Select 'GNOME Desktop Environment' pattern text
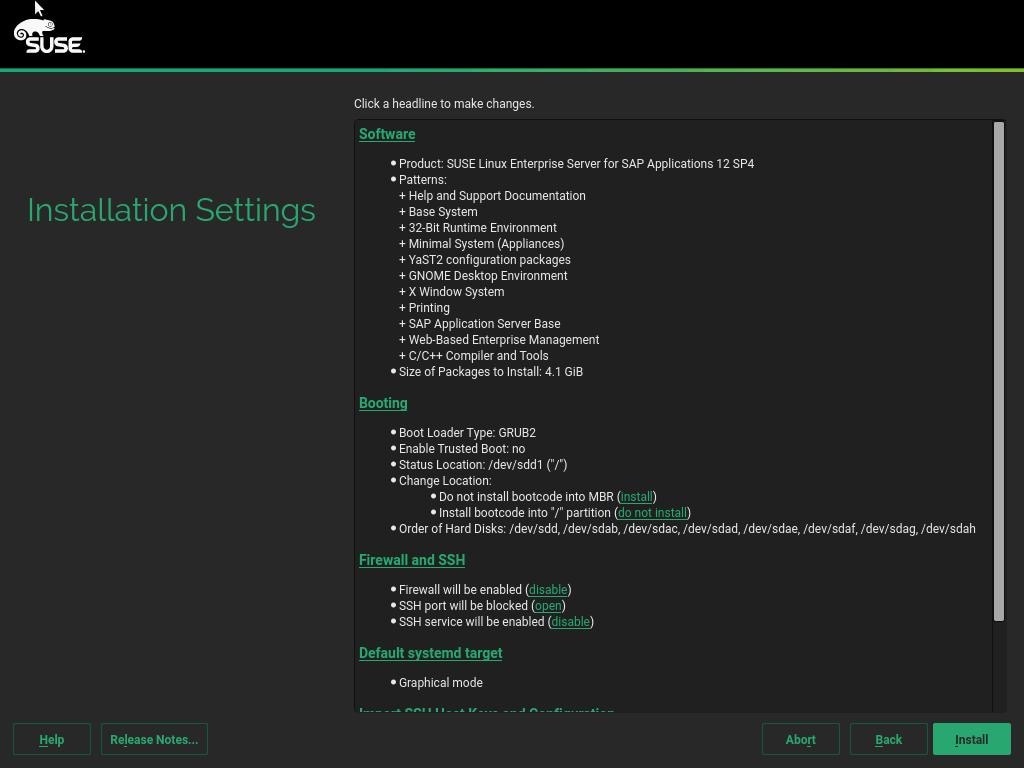Viewport: 1024px width, 768px height. (x=488, y=276)
